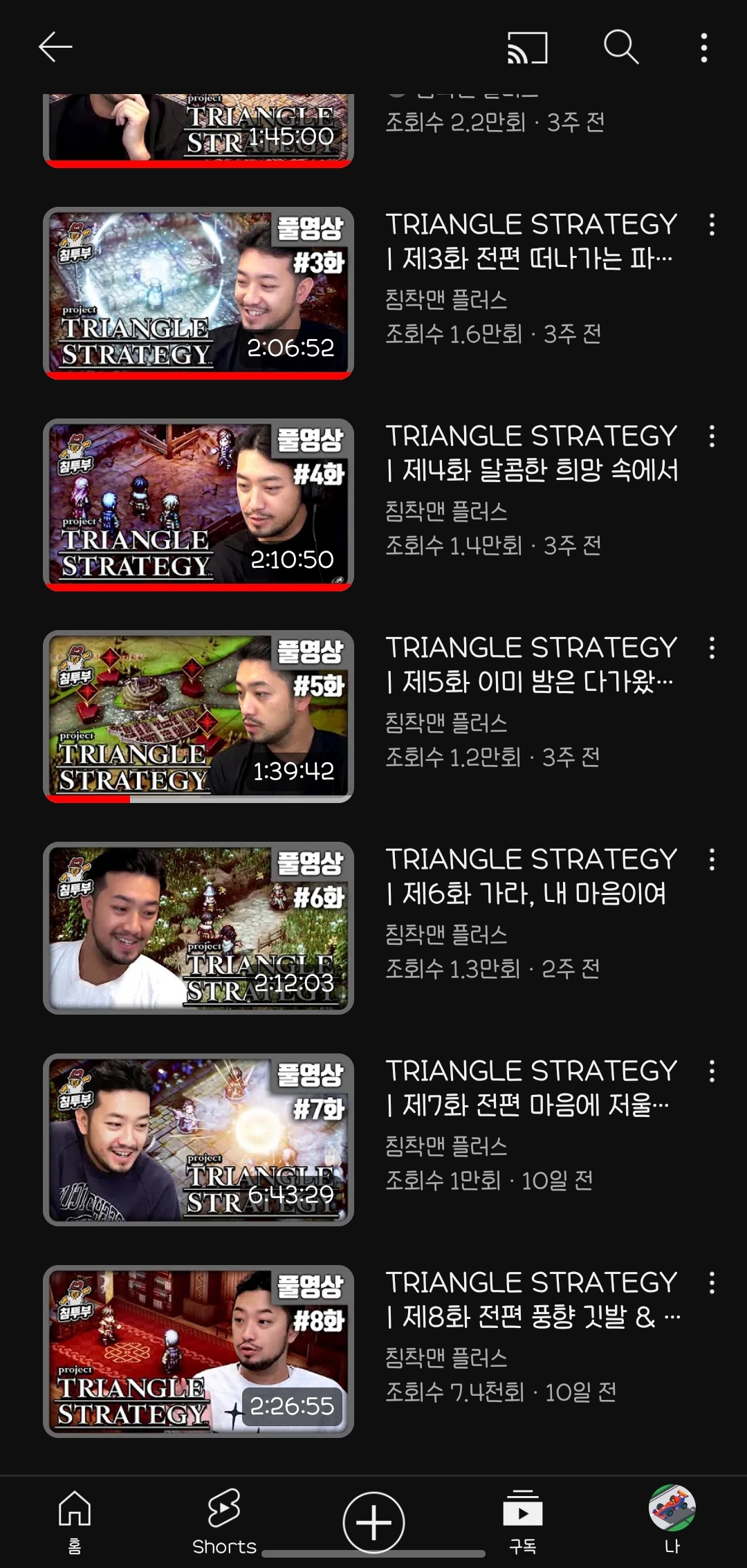
Task: Open the three-dot menu for episode 8 video
Action: 712,1283
